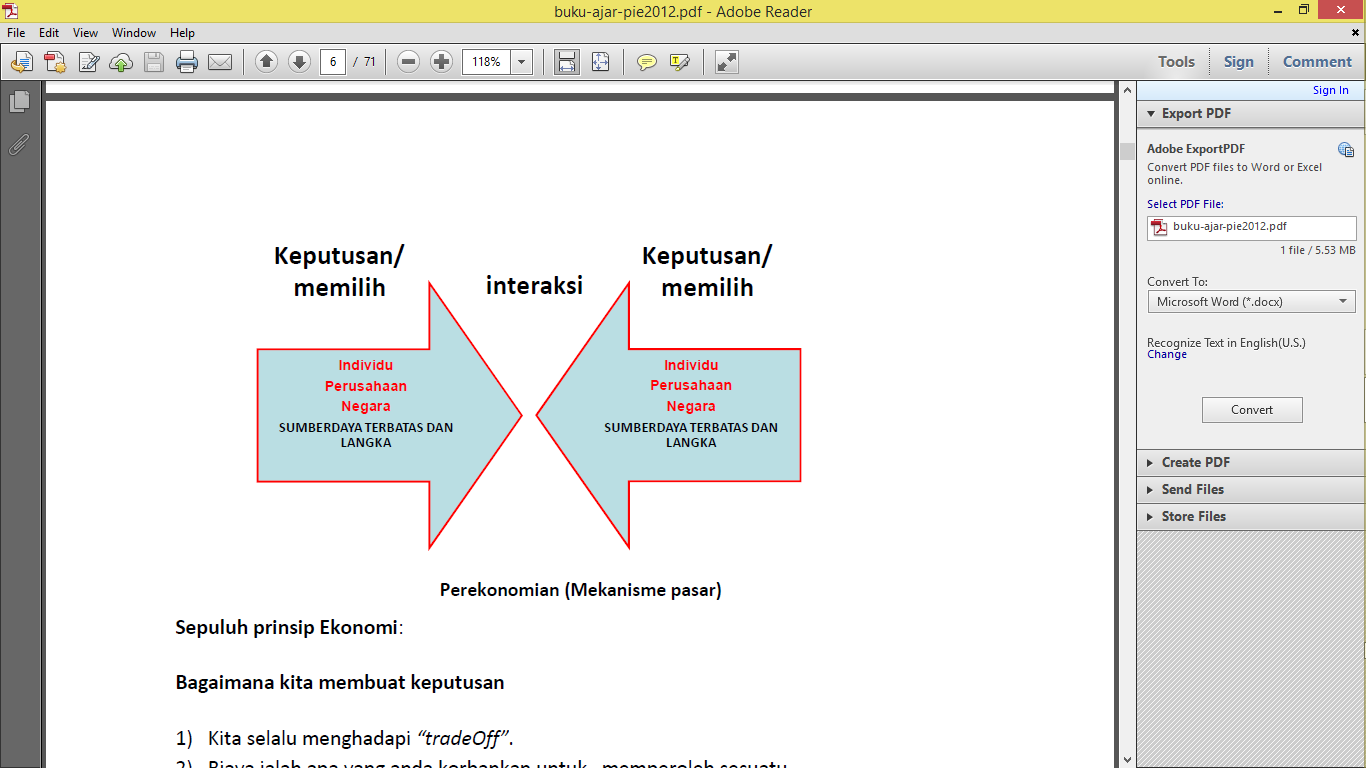Add a sticky note comment icon
Viewport: 1366px width, 768px height.
[x=647, y=62]
